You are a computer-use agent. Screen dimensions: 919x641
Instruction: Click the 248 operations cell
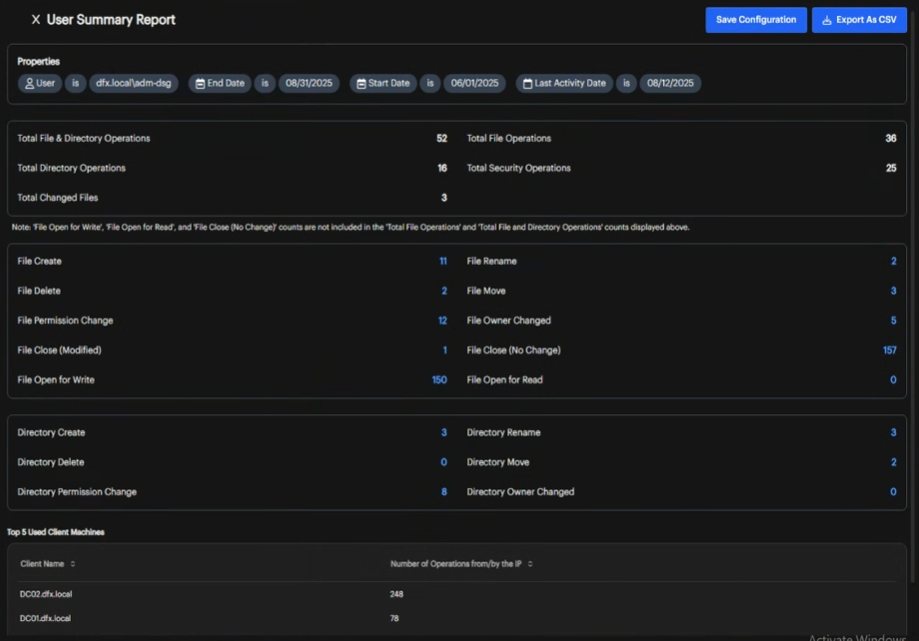(x=397, y=594)
